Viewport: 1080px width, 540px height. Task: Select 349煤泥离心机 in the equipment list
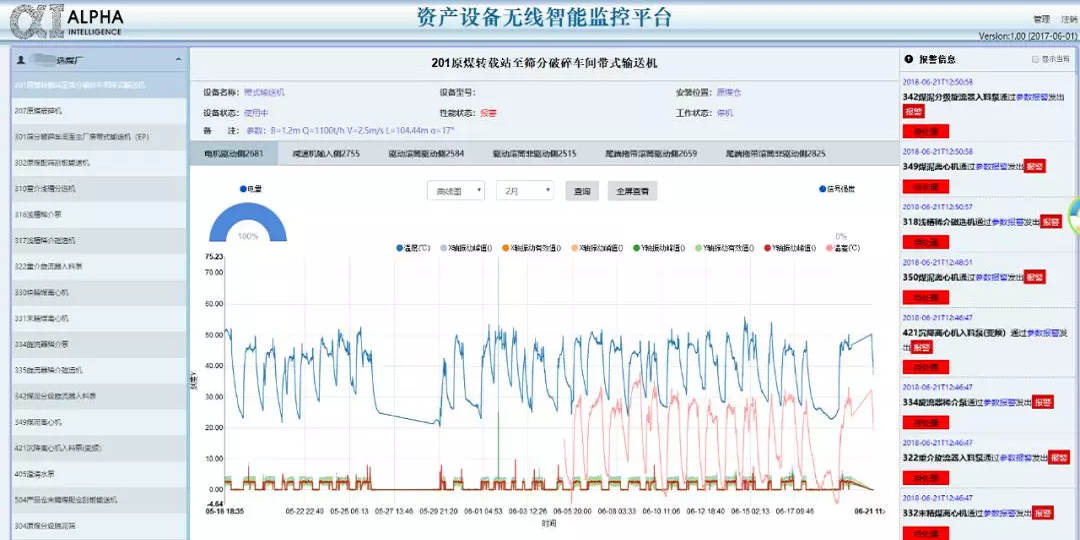[40, 422]
